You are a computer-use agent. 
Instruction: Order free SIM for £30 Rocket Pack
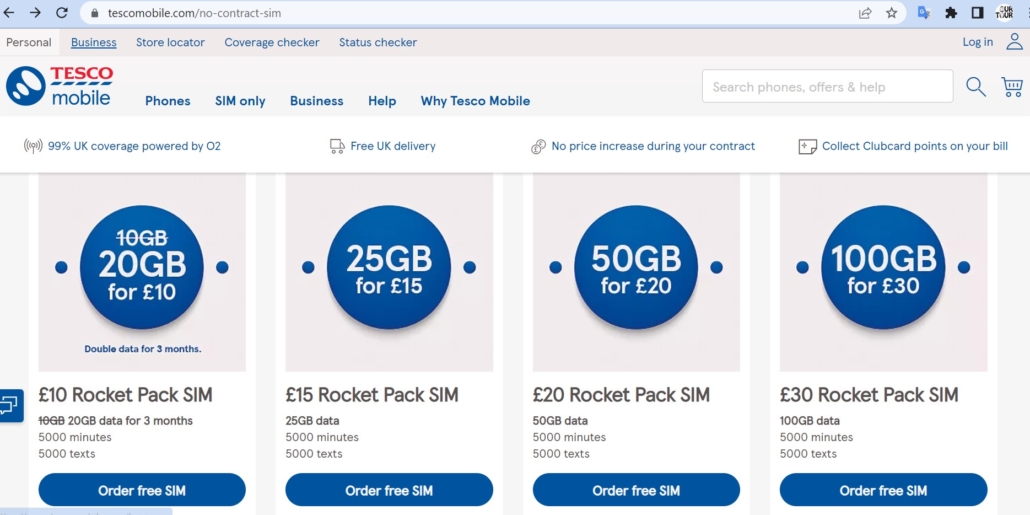(x=883, y=490)
